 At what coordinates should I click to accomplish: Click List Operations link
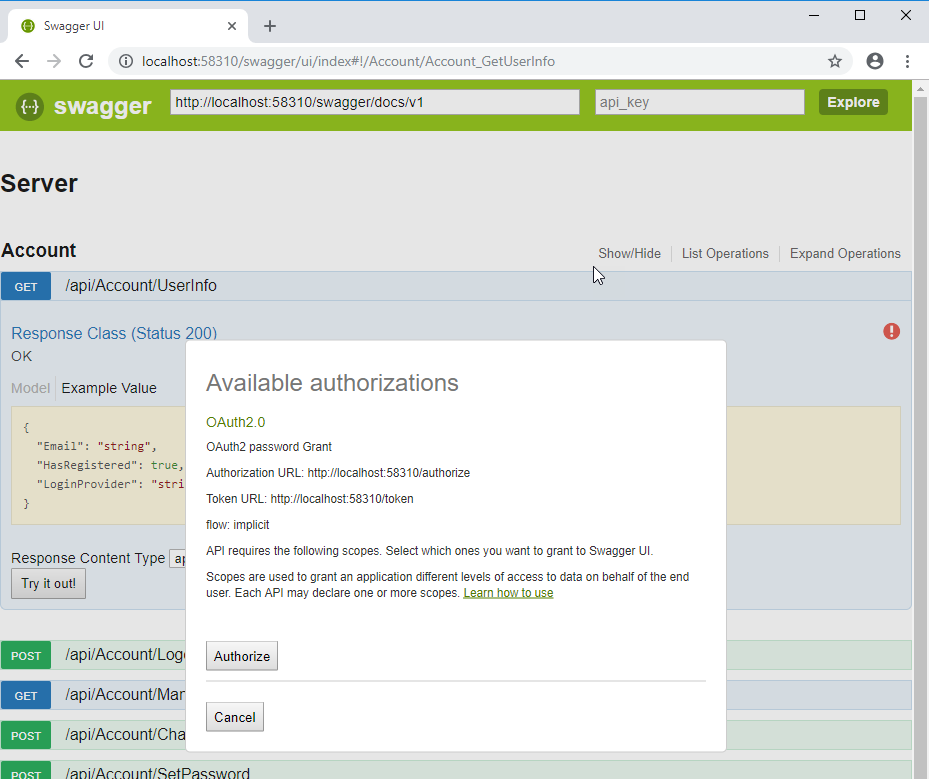click(x=725, y=254)
